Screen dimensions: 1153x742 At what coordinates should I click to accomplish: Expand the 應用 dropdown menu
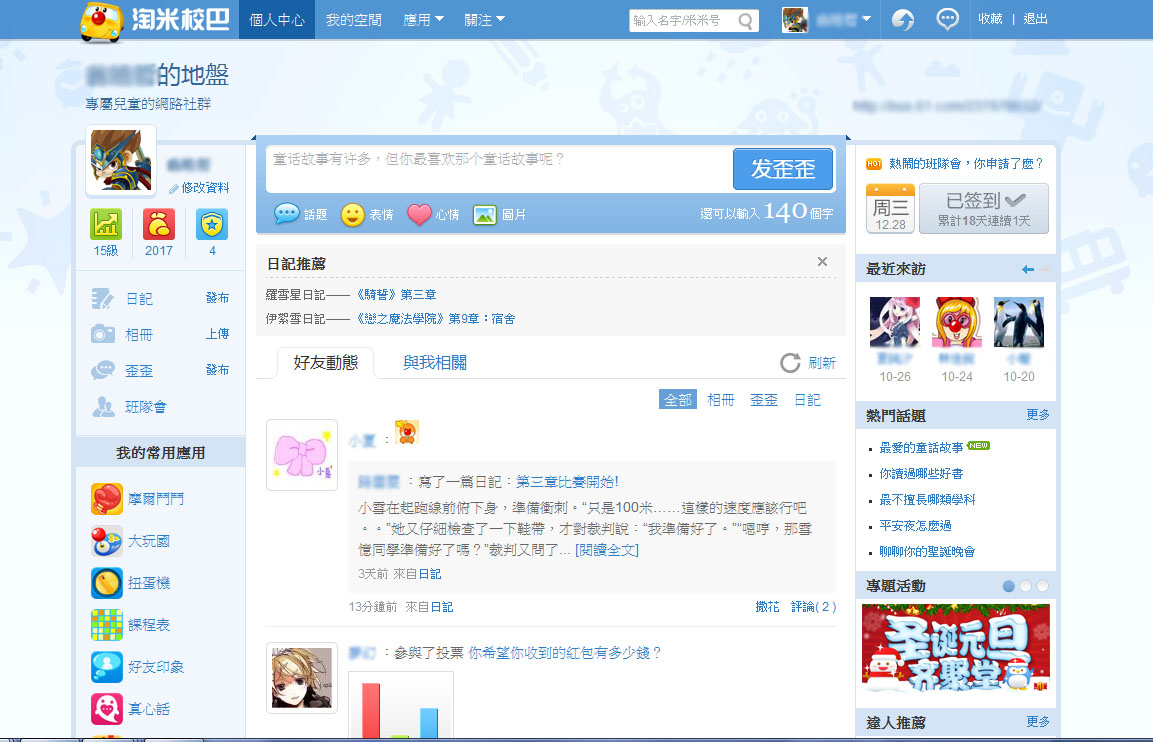point(423,19)
